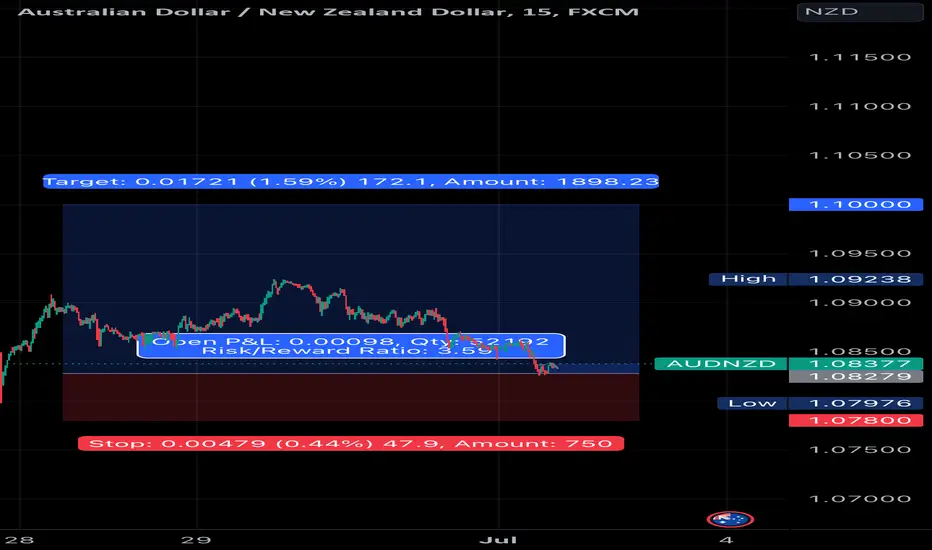This screenshot has width=932, height=550.
Task: Click the 1.10500 price axis tick
Action: point(860,155)
